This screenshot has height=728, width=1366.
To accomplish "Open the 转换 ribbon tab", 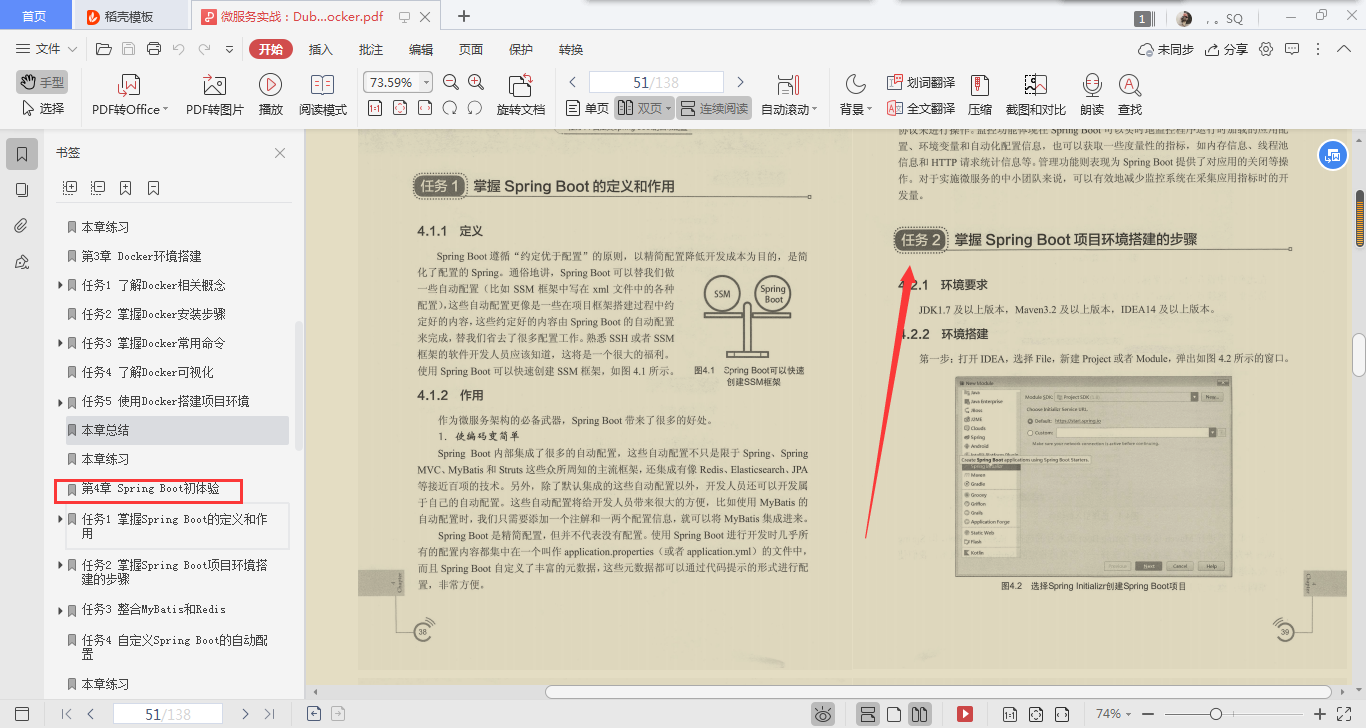I will tap(571, 49).
